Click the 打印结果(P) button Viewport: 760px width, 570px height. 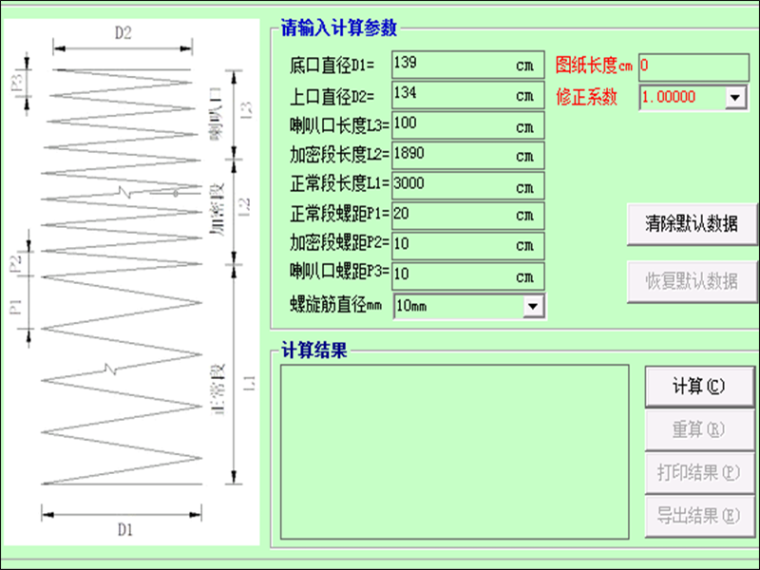tap(698, 473)
